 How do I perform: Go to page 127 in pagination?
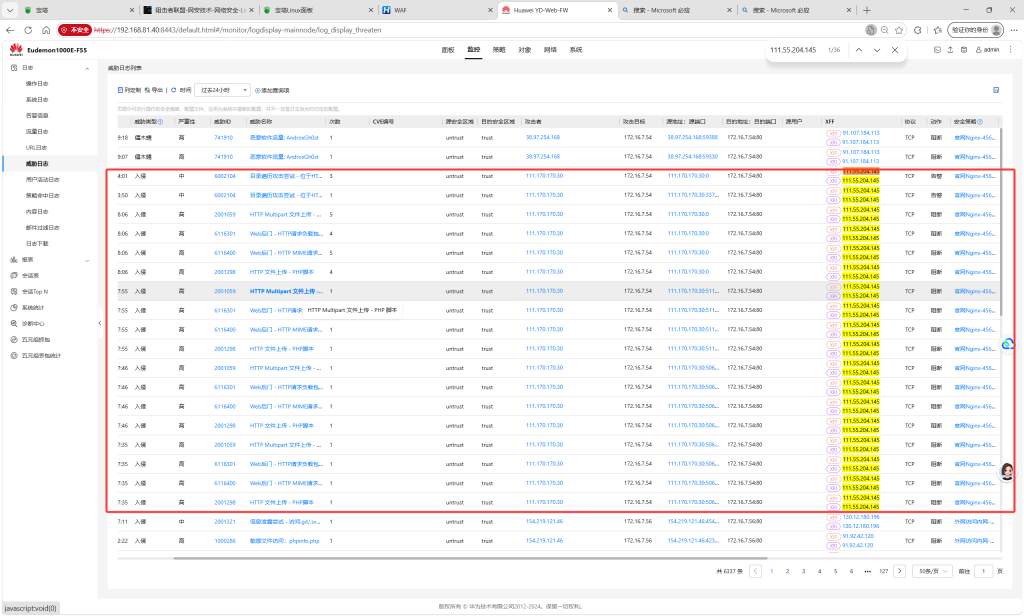pos(883,571)
